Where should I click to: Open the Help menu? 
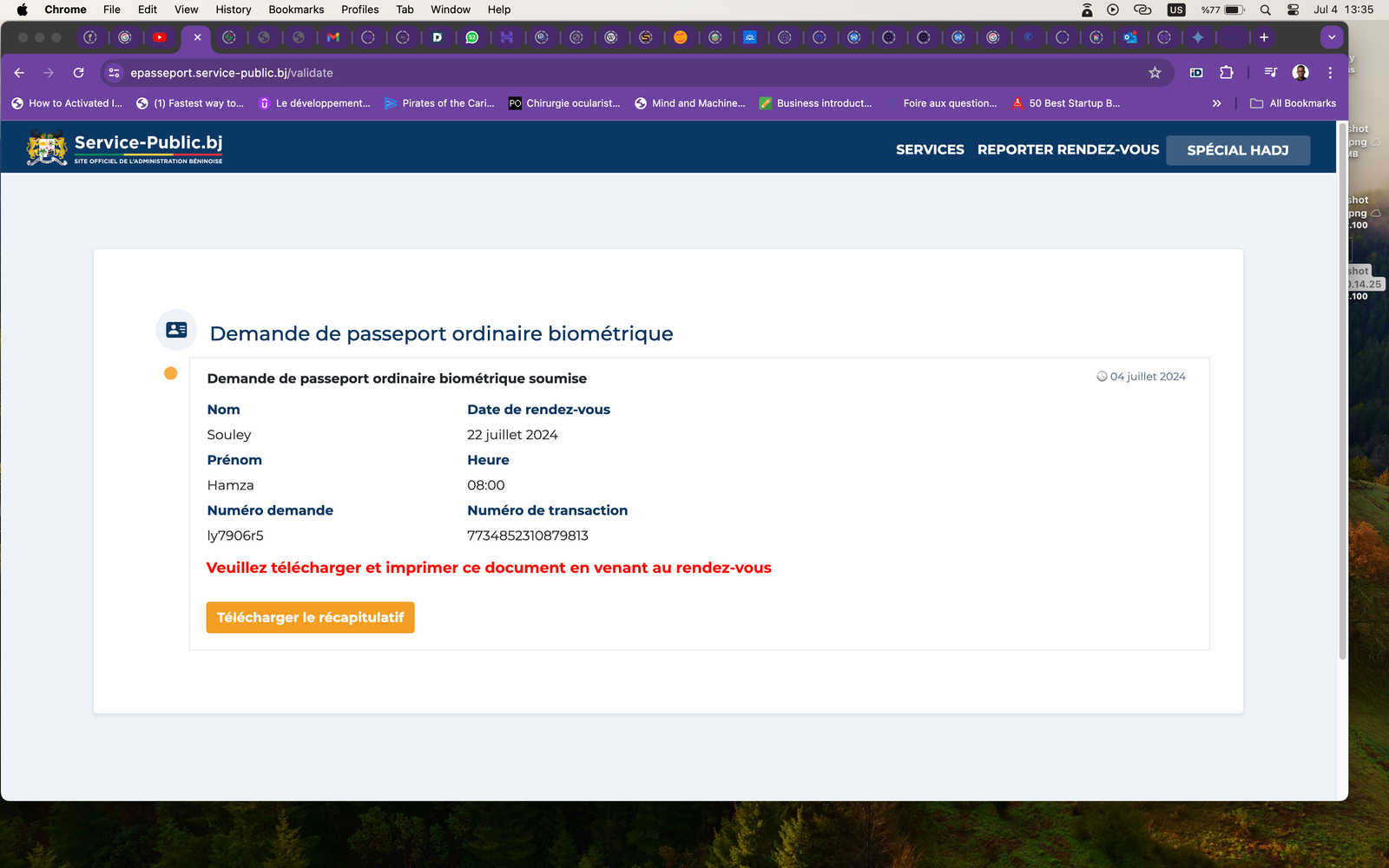(x=499, y=10)
